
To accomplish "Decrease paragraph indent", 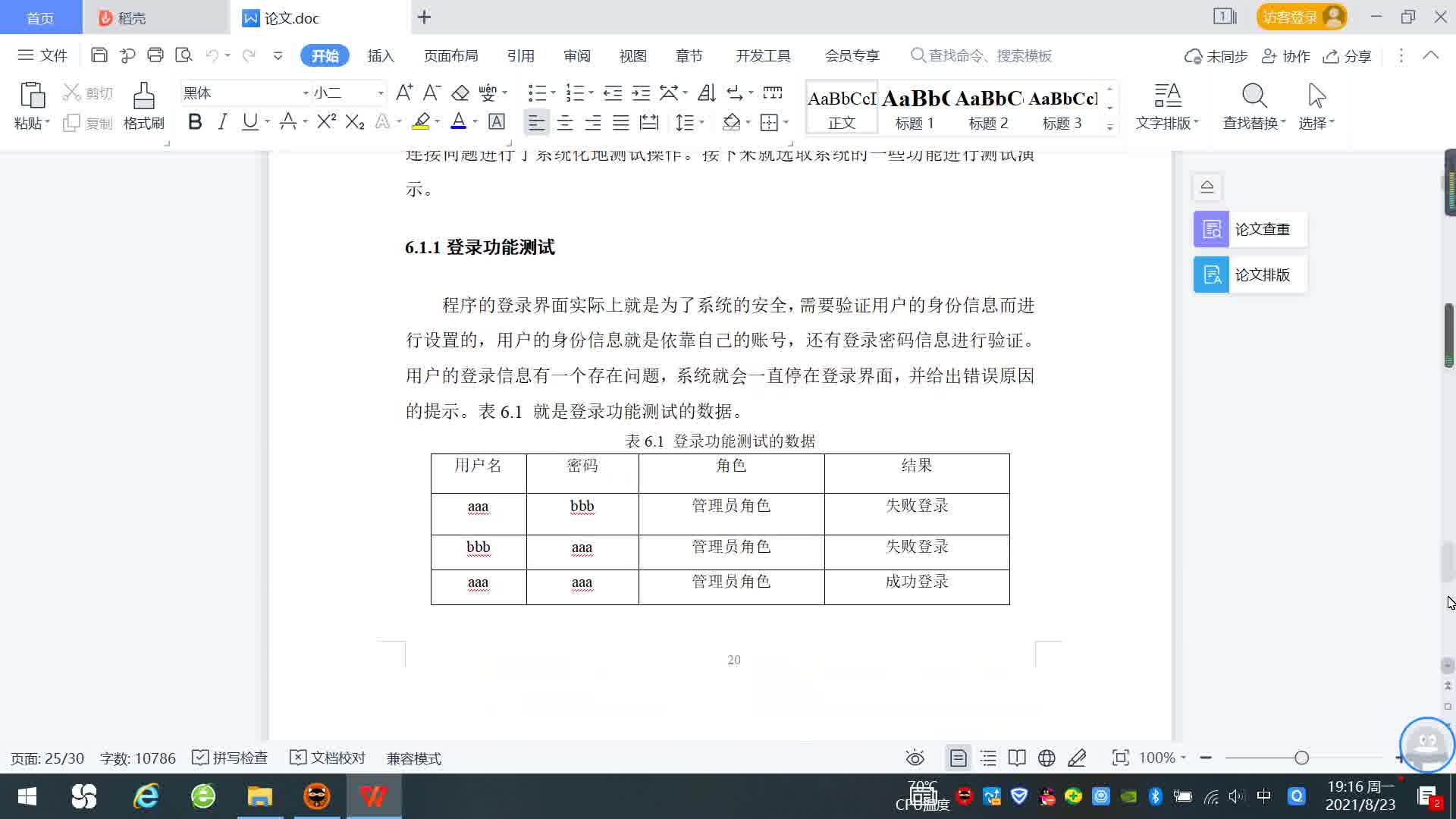I will 613,93.
